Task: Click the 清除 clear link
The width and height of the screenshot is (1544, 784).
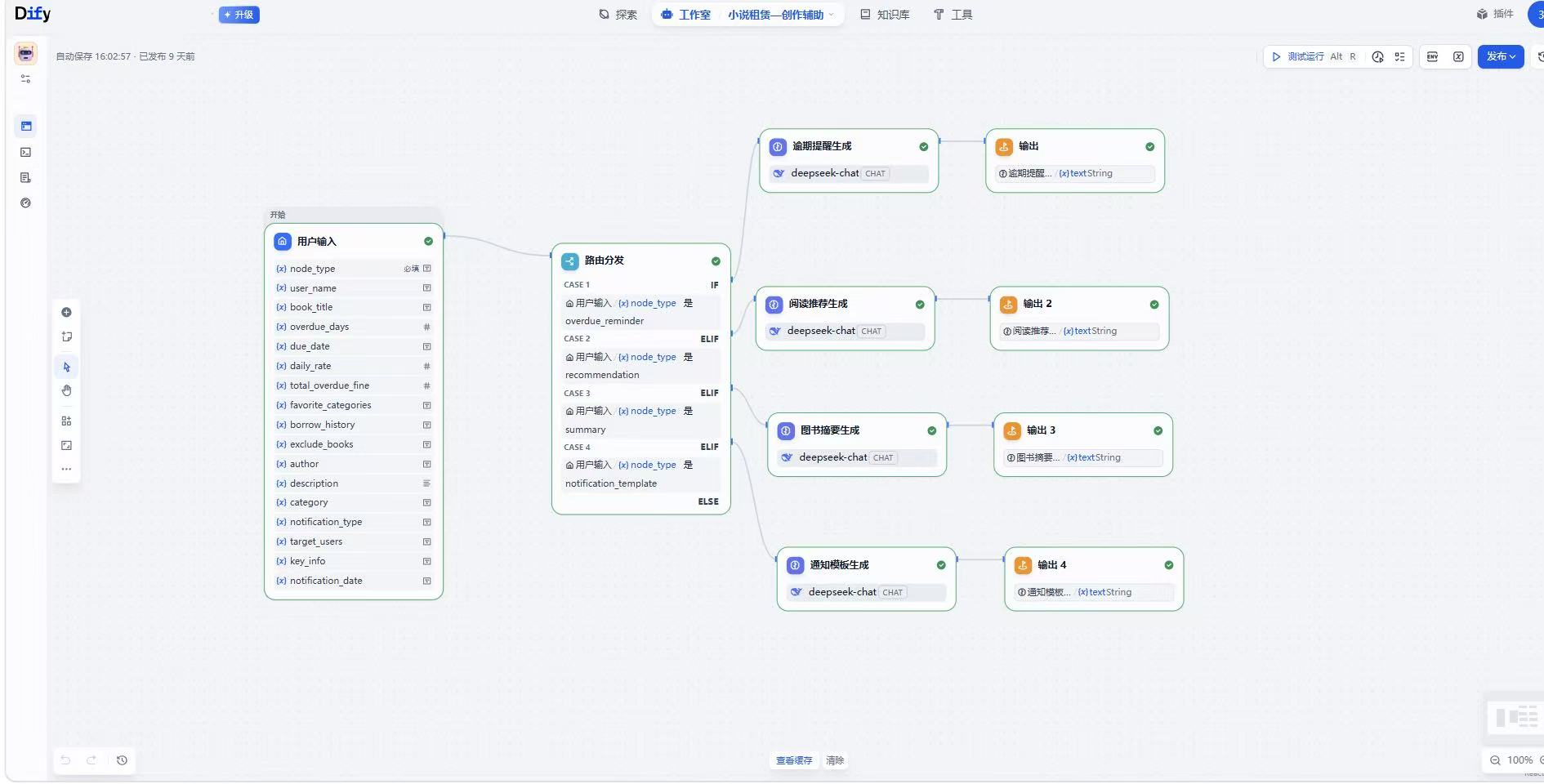Action: click(x=835, y=760)
